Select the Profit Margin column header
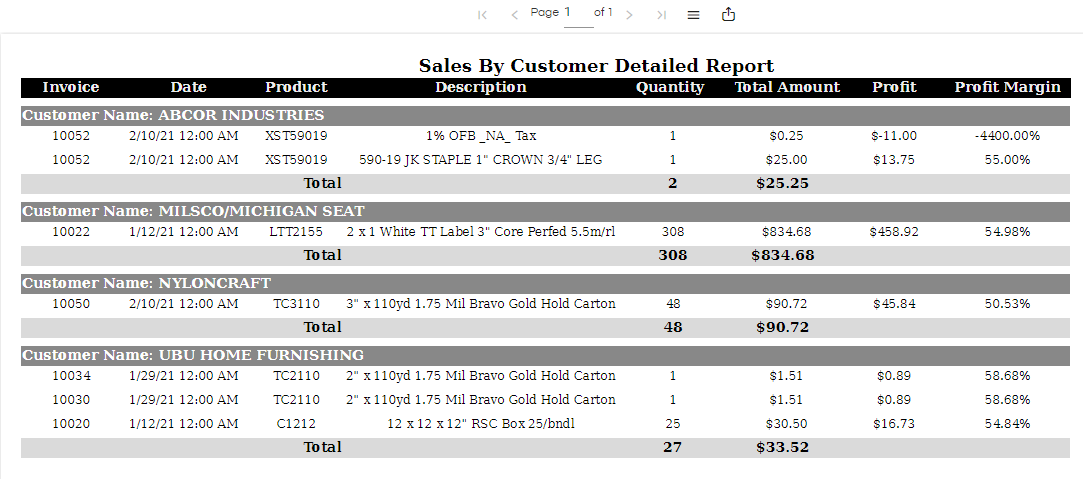 tap(1007, 87)
